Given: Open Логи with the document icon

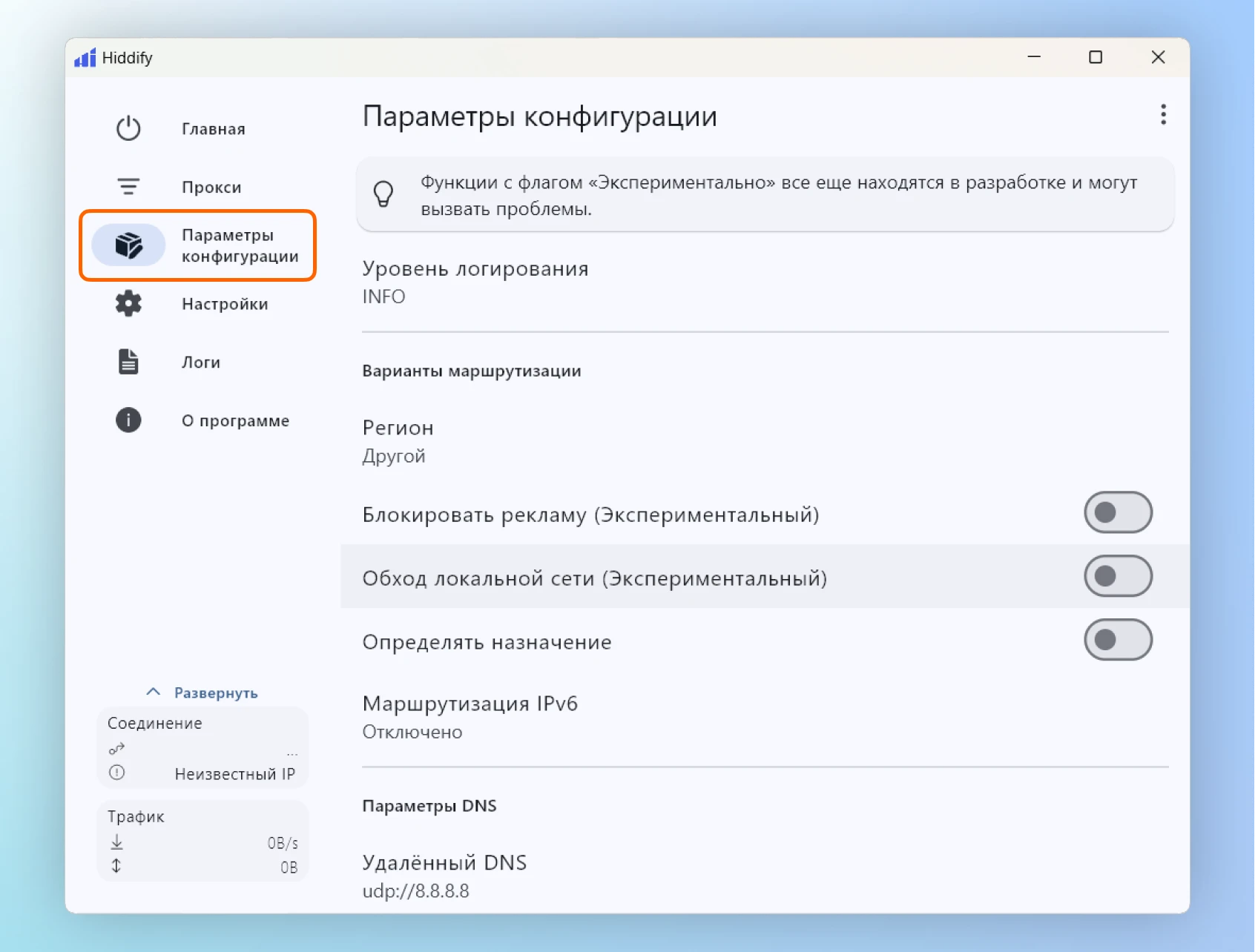Looking at the screenshot, I should (x=128, y=361).
